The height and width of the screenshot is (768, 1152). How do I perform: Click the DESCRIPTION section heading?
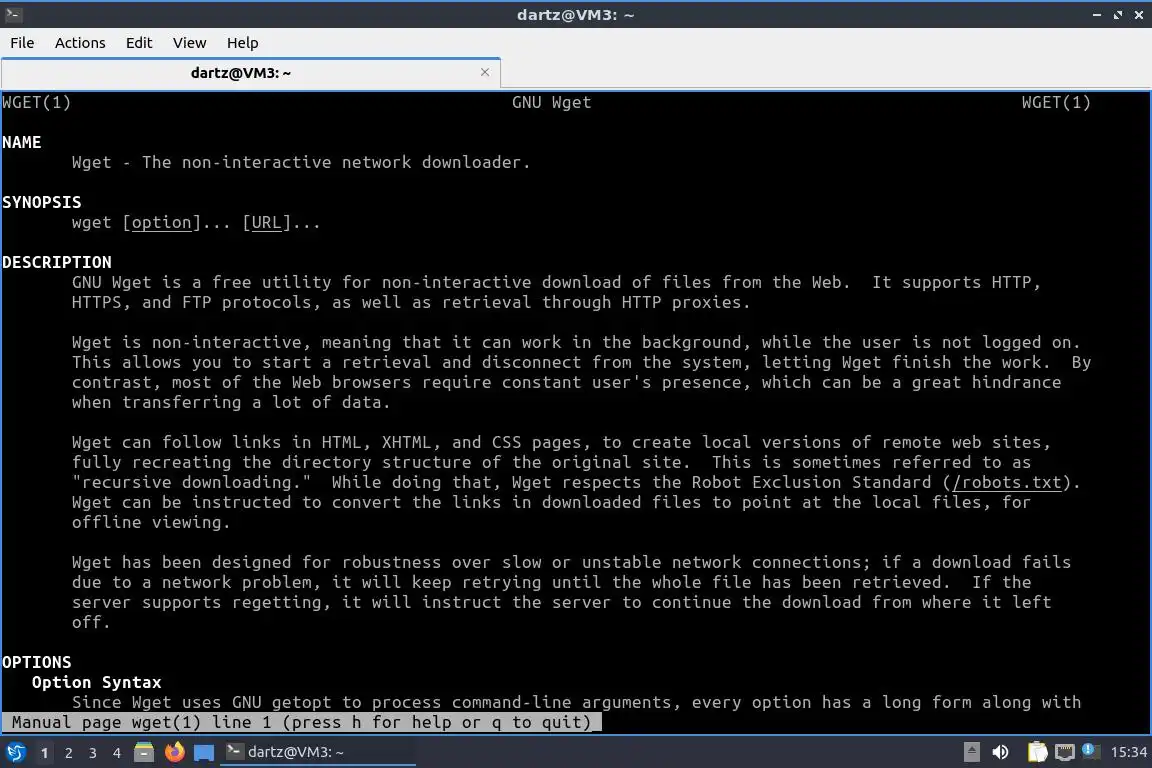point(57,262)
